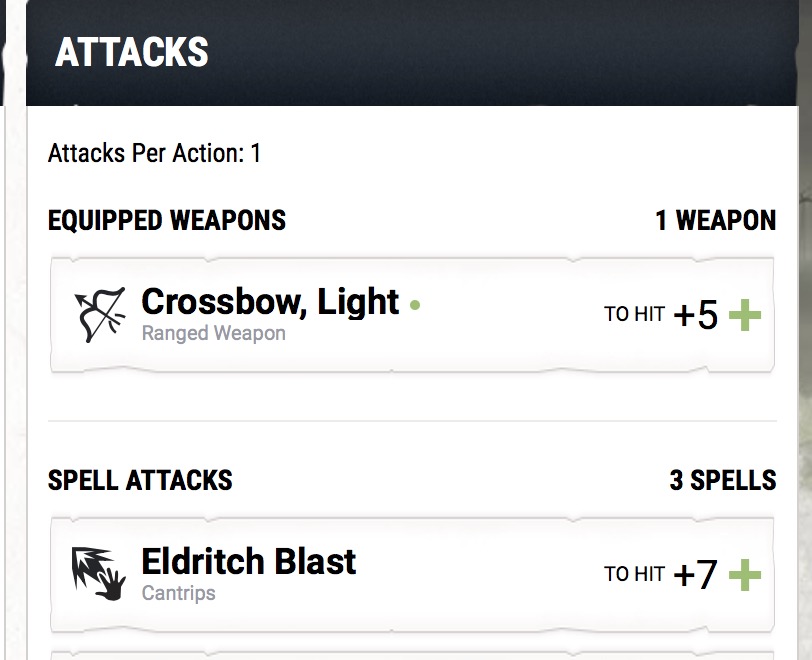Click the Eldritch Blast spell hand icon
This screenshot has height=660, width=812.
(x=98, y=574)
